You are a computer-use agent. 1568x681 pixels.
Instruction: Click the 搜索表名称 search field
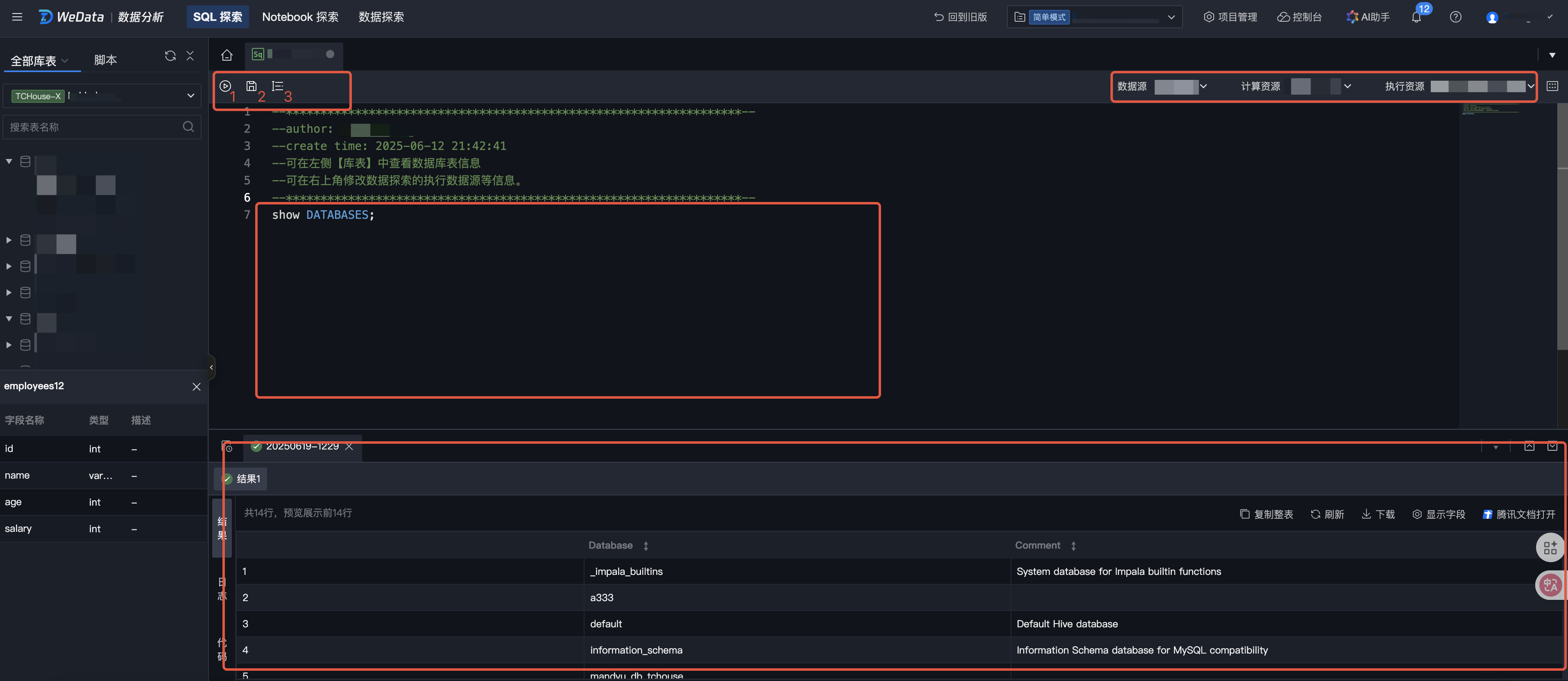[x=91, y=127]
